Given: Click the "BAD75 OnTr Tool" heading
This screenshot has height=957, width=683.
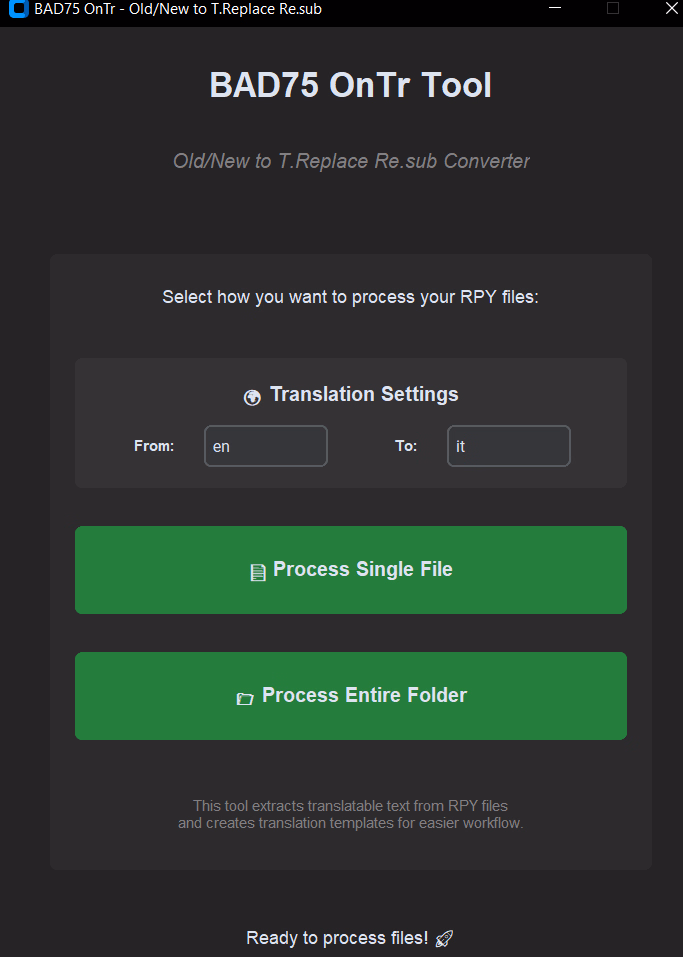Looking at the screenshot, I should click(x=351, y=86).
